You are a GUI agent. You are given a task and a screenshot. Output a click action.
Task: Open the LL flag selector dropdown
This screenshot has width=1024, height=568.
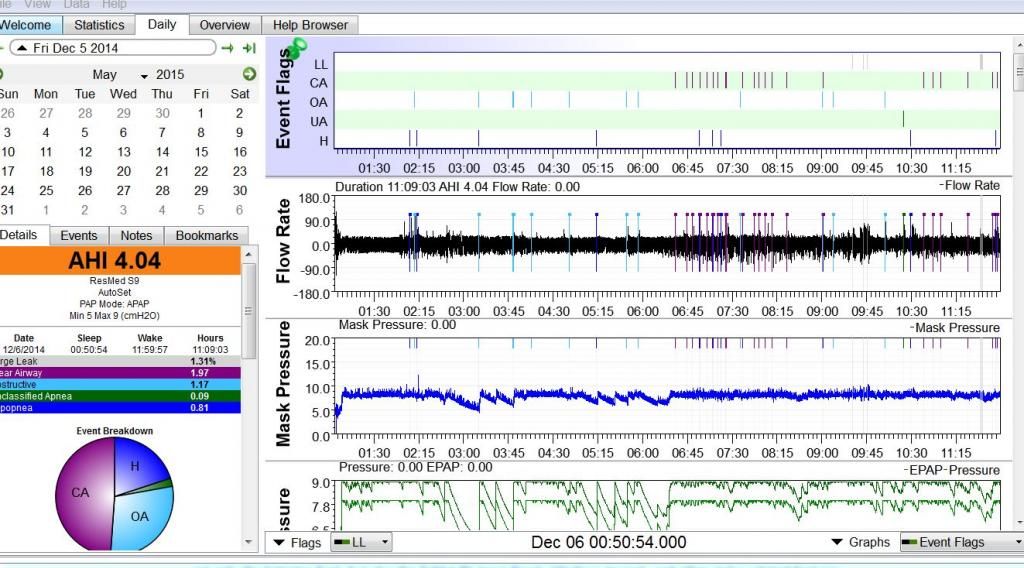point(361,543)
